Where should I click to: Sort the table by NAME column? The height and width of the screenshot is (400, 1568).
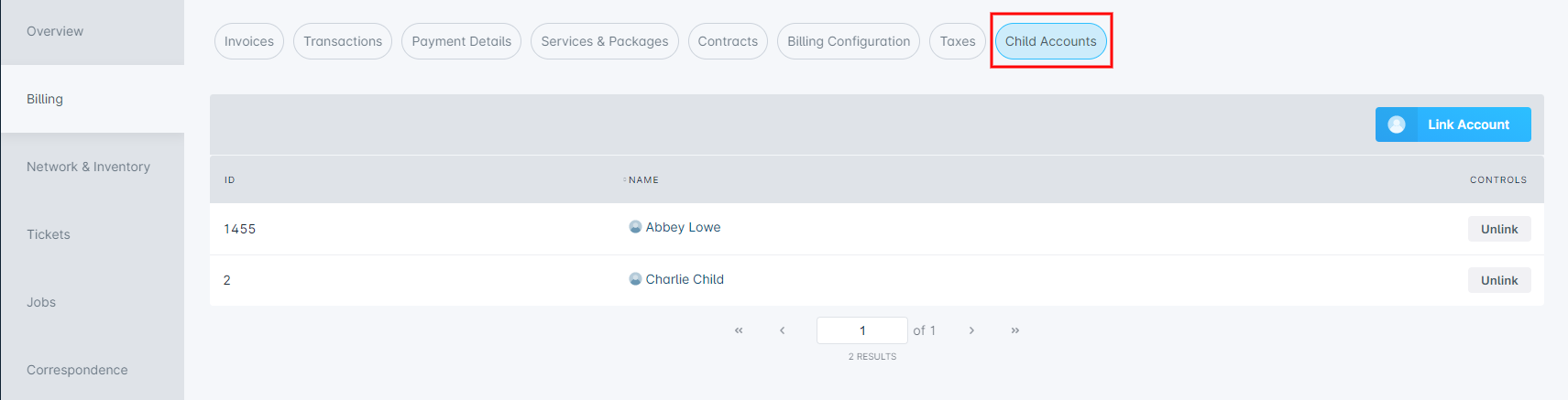pos(643,180)
